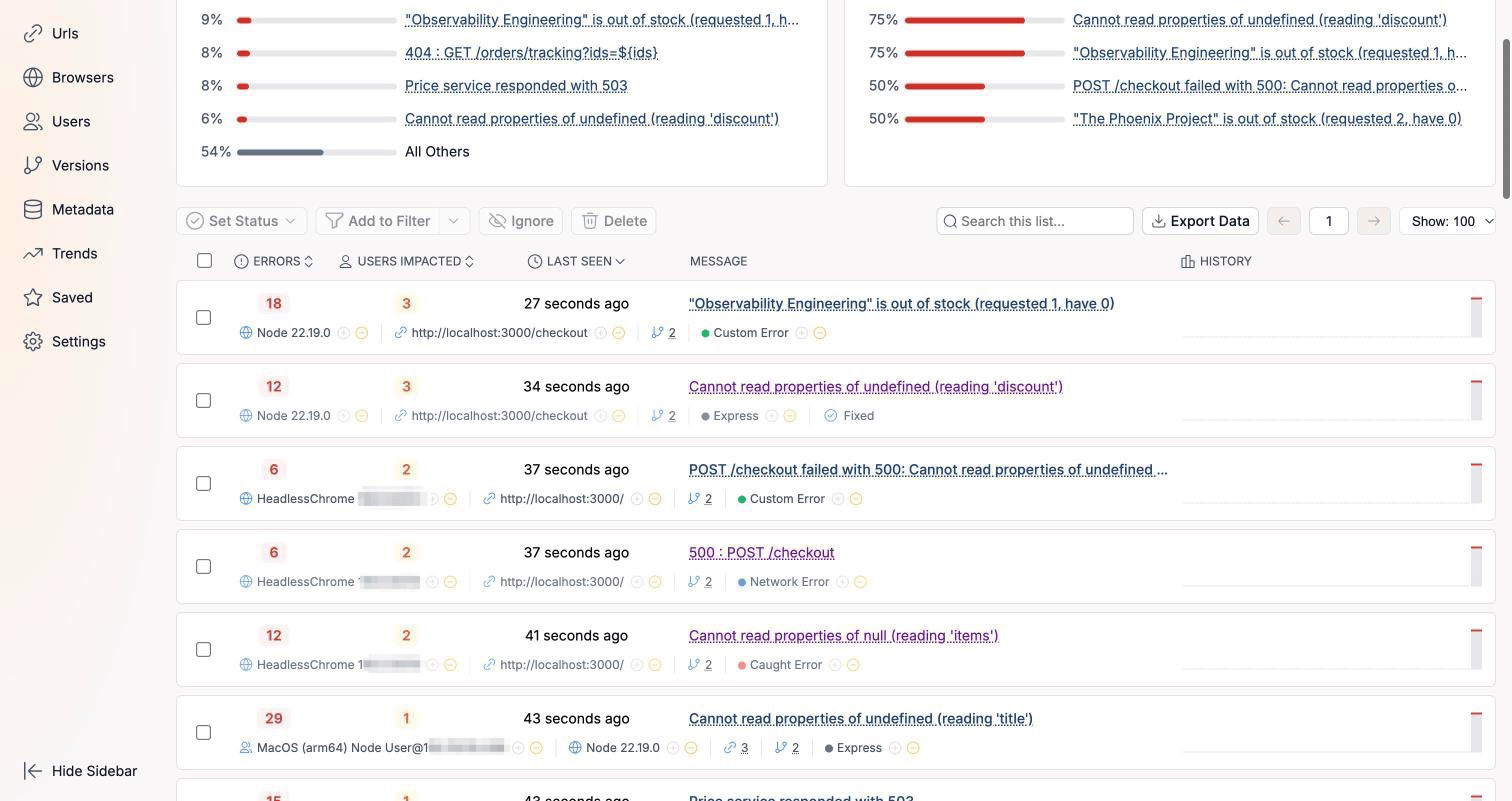Check the box for the 'discount' error row
1512x801 pixels.
pos(203,400)
